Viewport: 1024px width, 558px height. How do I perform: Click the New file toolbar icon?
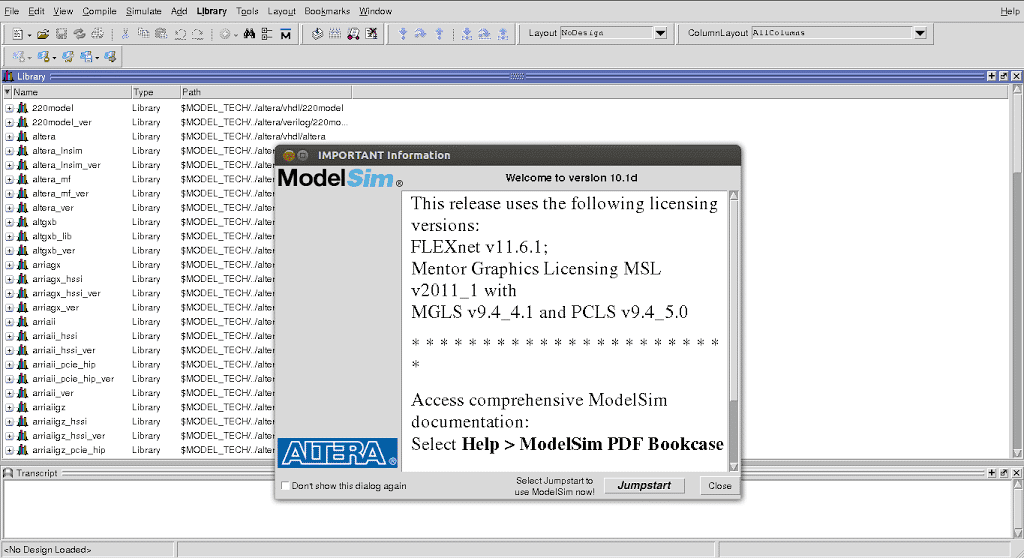tap(18, 34)
